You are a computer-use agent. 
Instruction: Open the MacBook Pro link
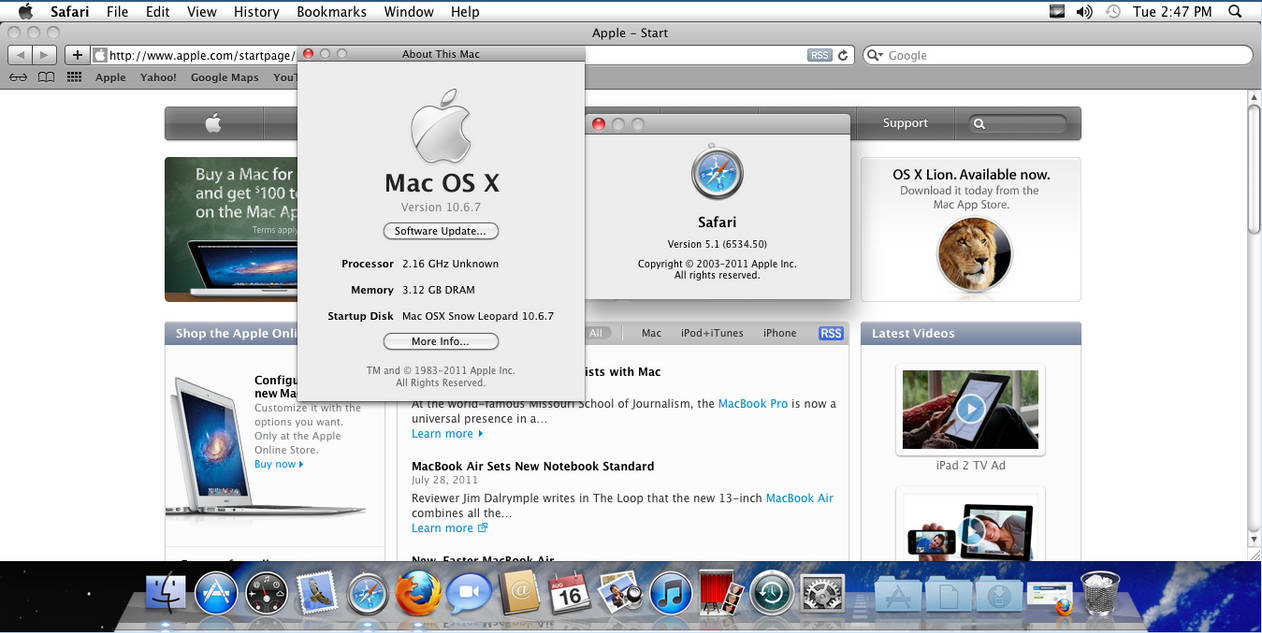[x=752, y=403]
